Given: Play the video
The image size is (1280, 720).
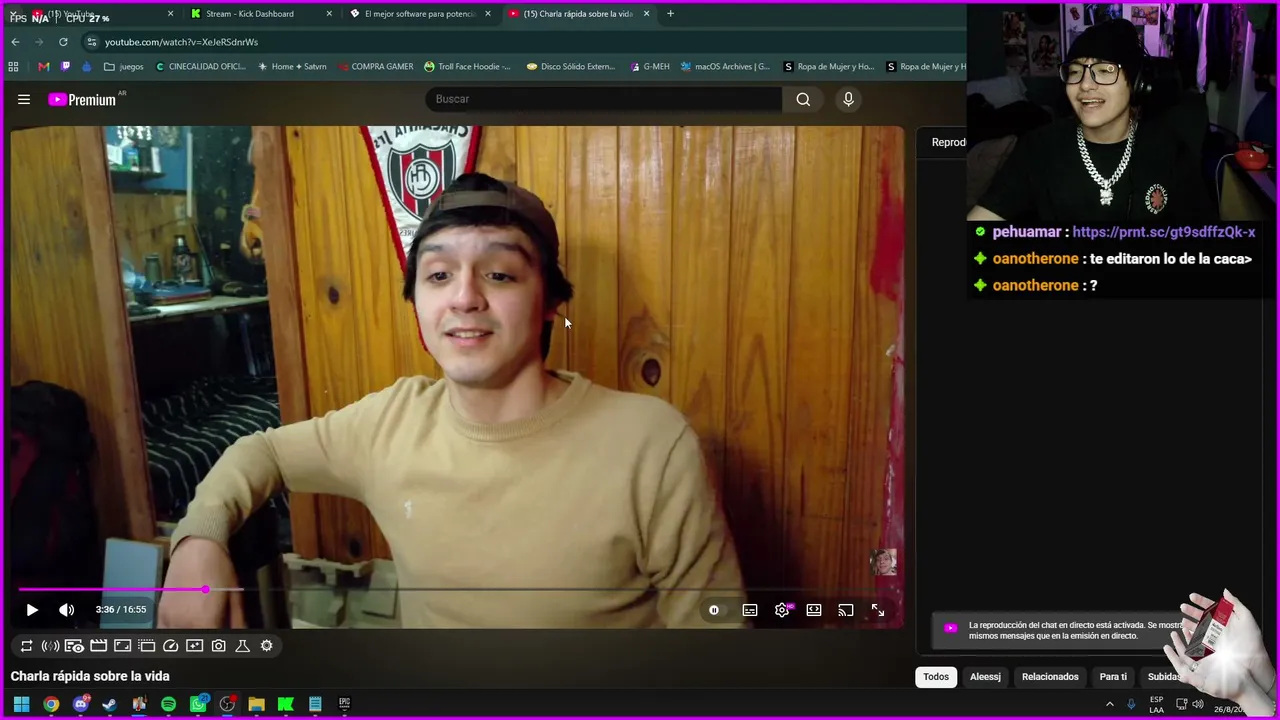Looking at the screenshot, I should click(x=32, y=610).
